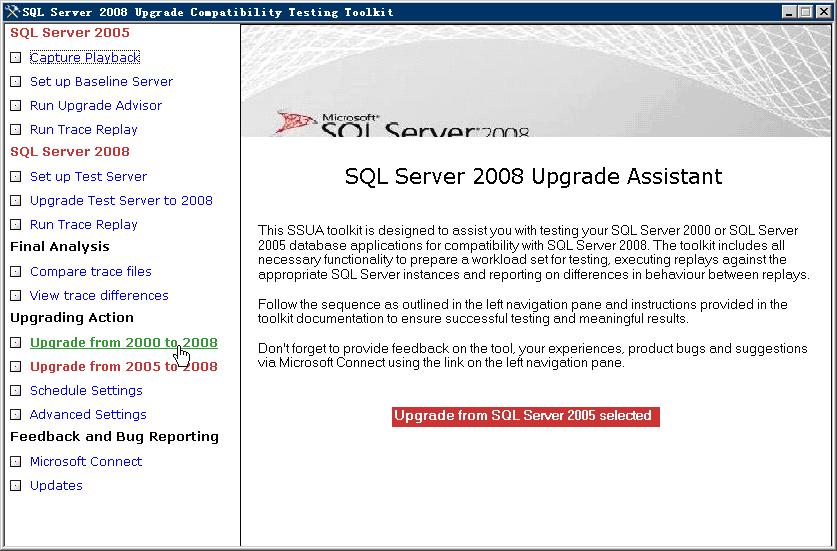Click the bullet icon beside Capture Playback
This screenshot has width=837, height=551.
[16, 58]
